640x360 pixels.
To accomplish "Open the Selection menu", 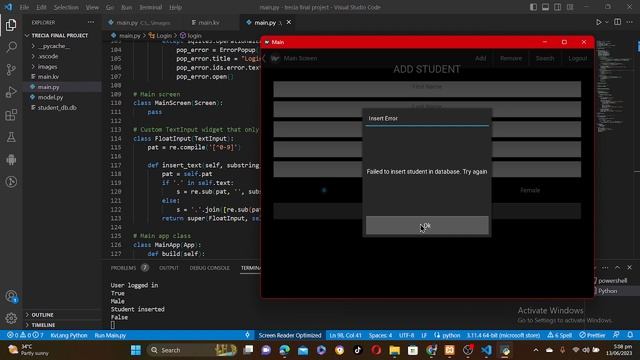I will point(66,7).
